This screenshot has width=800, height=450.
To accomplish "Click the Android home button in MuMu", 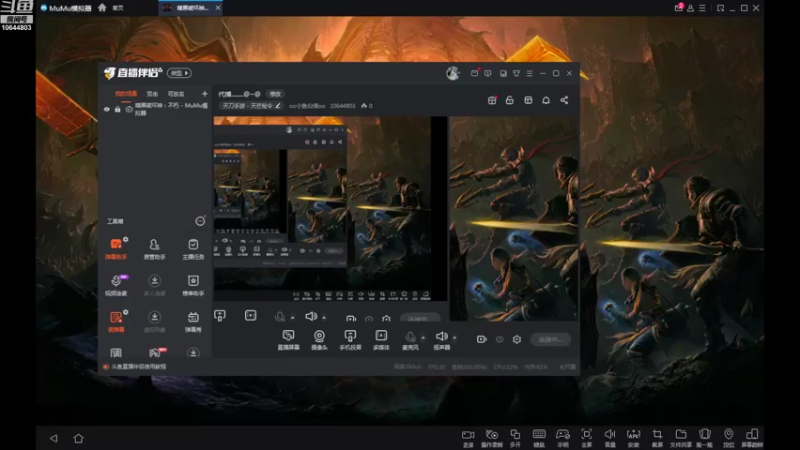I will [x=78, y=438].
